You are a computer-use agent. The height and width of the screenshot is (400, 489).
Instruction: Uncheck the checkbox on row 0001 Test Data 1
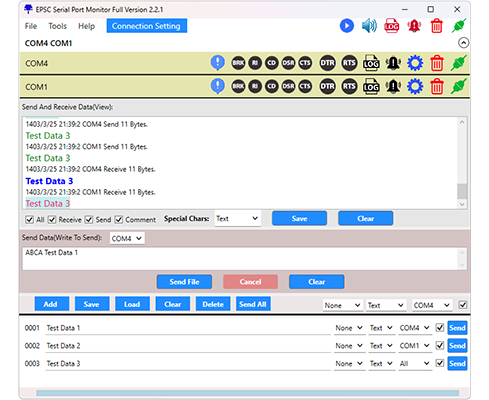tap(440, 328)
